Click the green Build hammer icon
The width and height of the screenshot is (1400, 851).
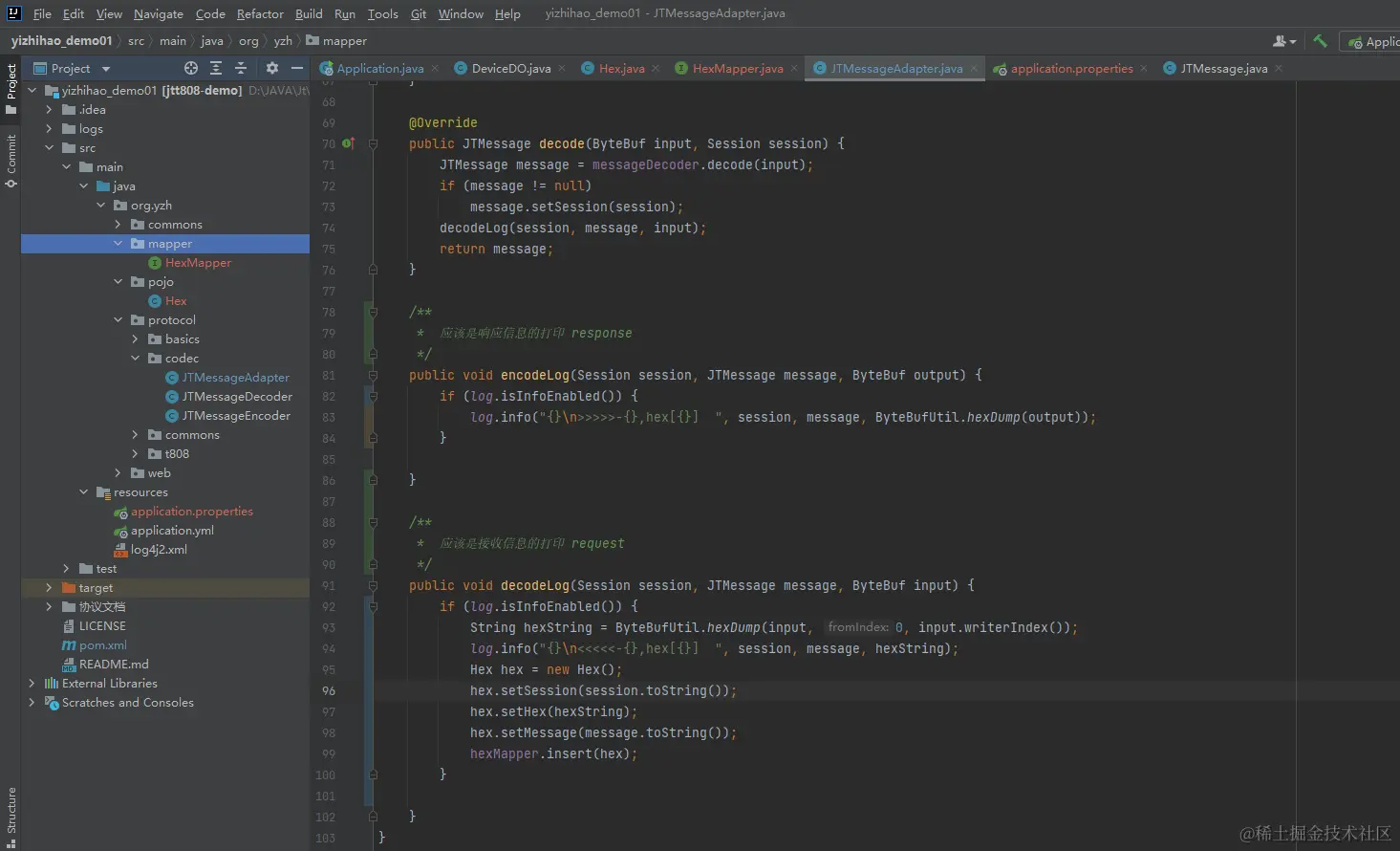(1320, 41)
